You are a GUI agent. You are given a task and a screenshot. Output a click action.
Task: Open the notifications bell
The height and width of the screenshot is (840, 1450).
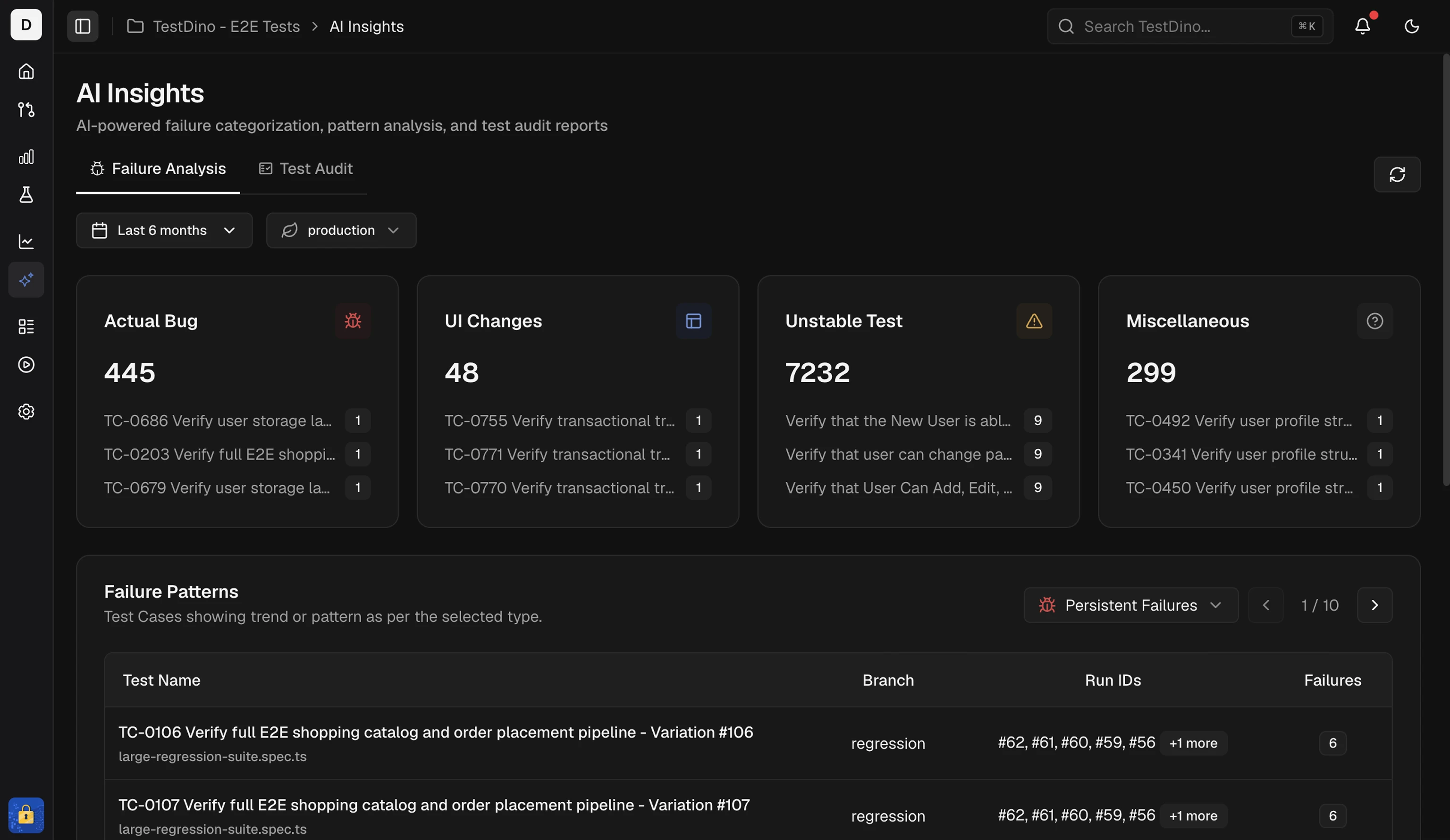click(1363, 26)
